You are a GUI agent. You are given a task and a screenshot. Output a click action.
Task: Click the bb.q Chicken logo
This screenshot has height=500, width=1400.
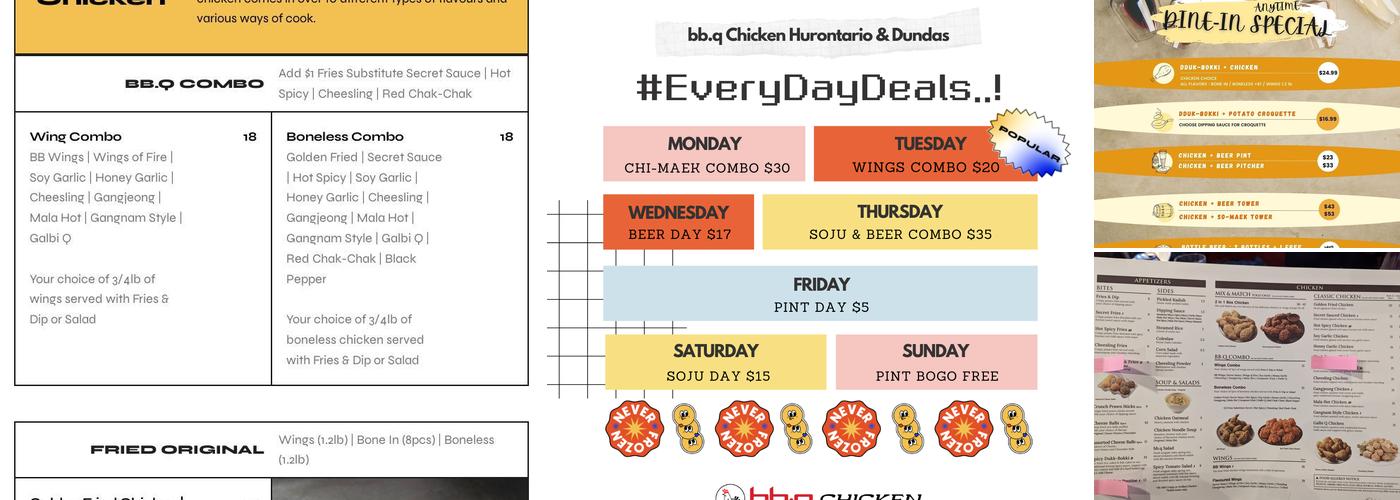point(820,493)
